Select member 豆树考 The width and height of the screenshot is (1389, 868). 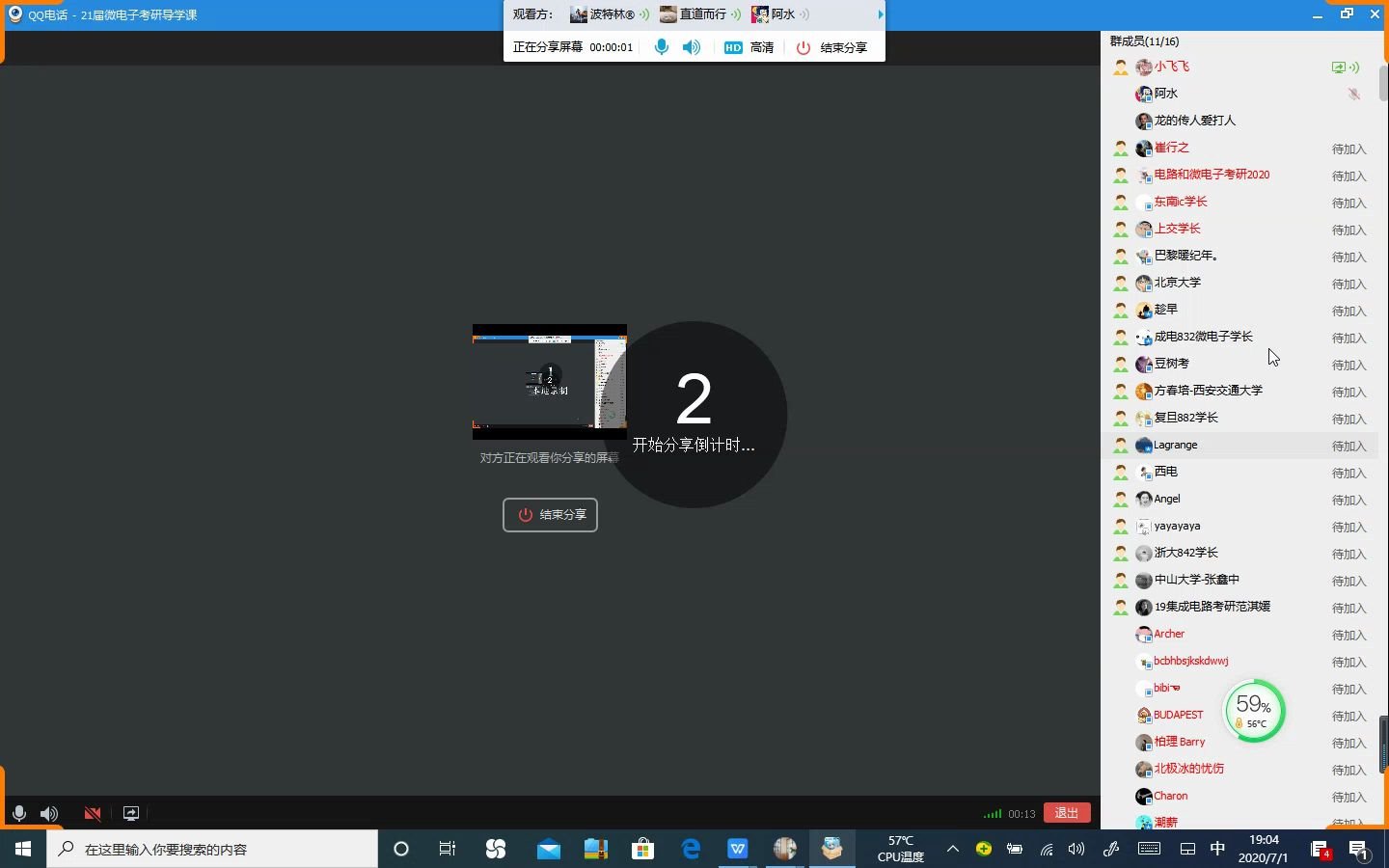1172,364
